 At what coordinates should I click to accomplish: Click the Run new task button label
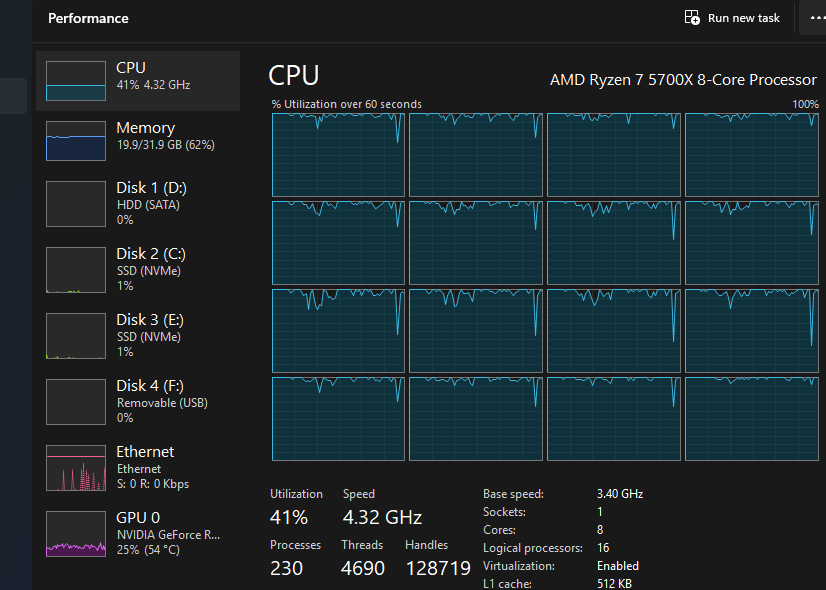[743, 18]
